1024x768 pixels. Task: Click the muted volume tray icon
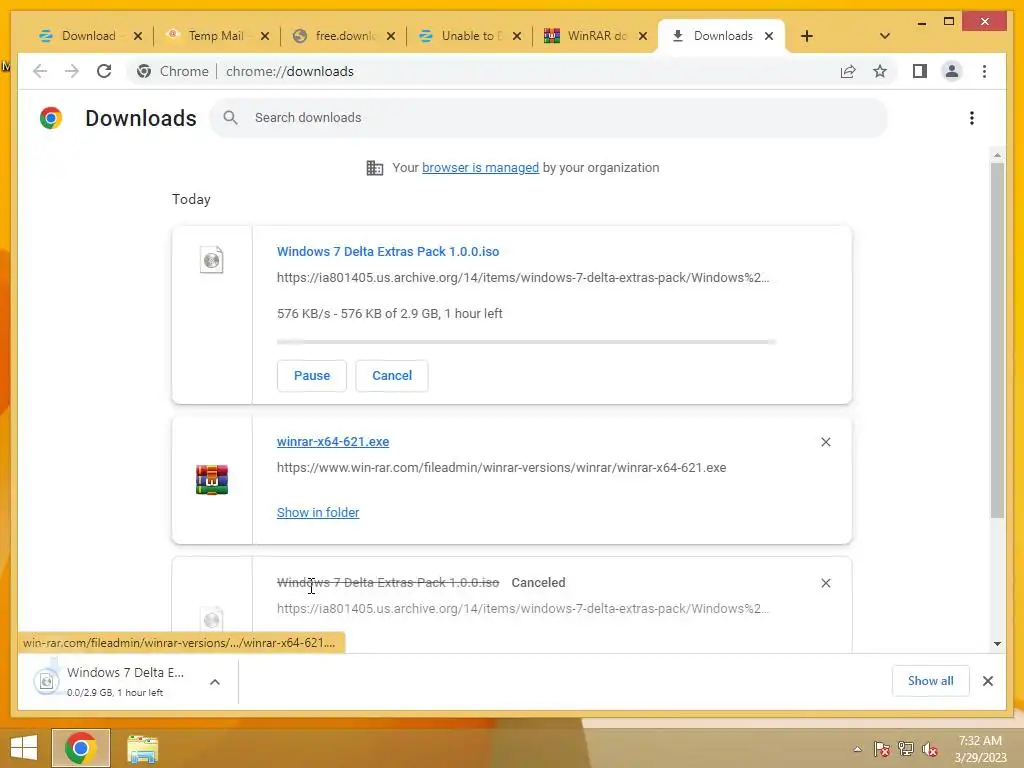(x=930, y=749)
